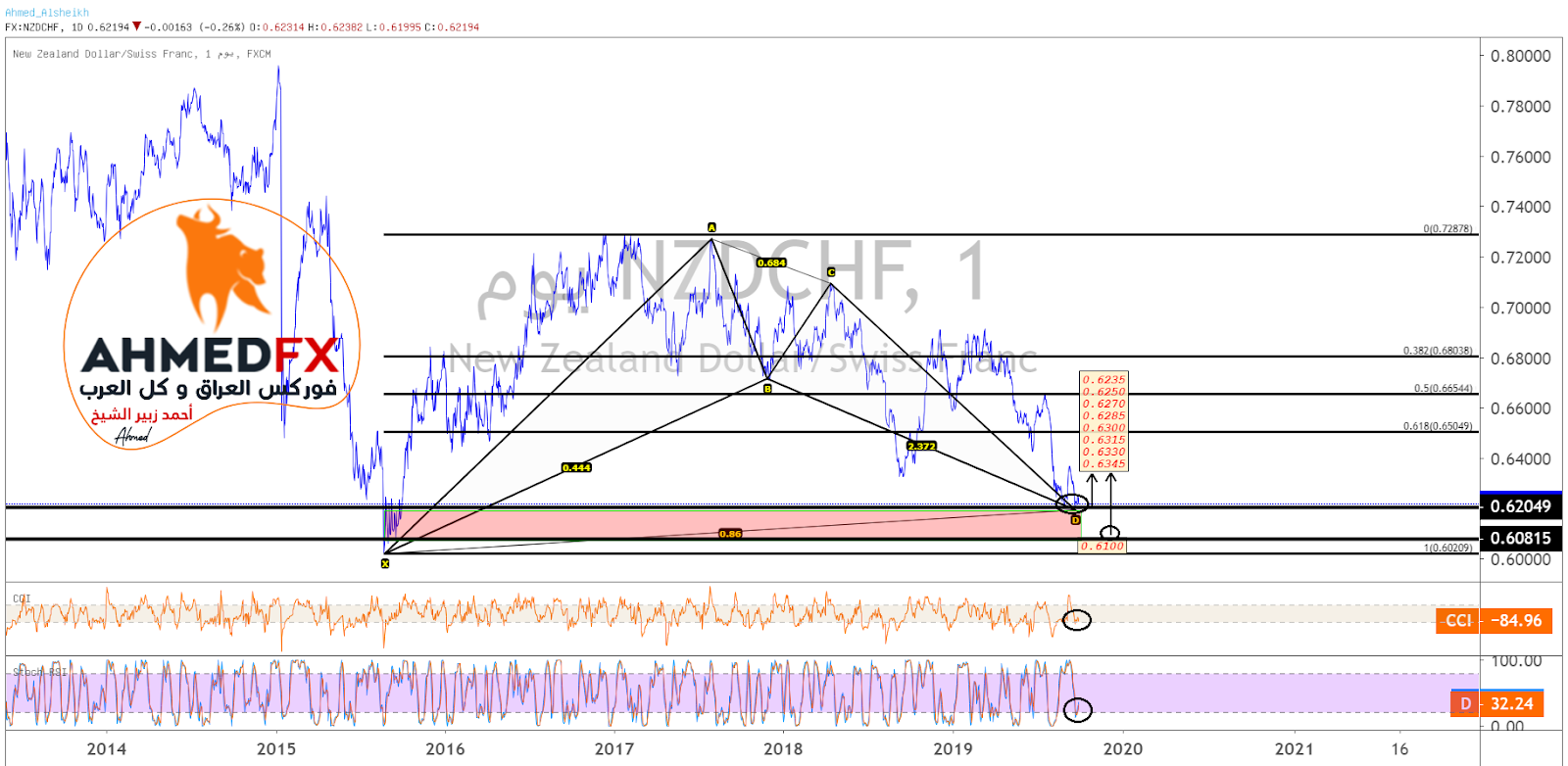Click the 0.382(0.68038) Fibonacci level label
The height and width of the screenshot is (766, 1568).
pos(1438,350)
